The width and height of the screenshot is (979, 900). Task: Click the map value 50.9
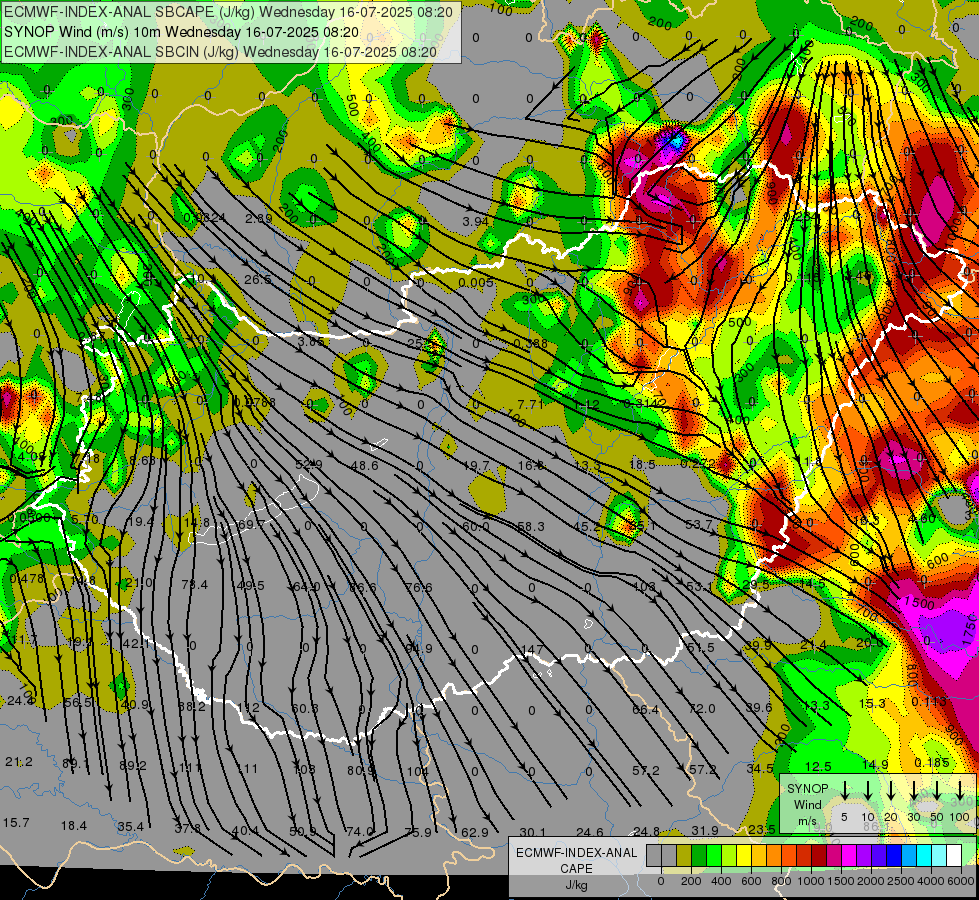pos(303,831)
